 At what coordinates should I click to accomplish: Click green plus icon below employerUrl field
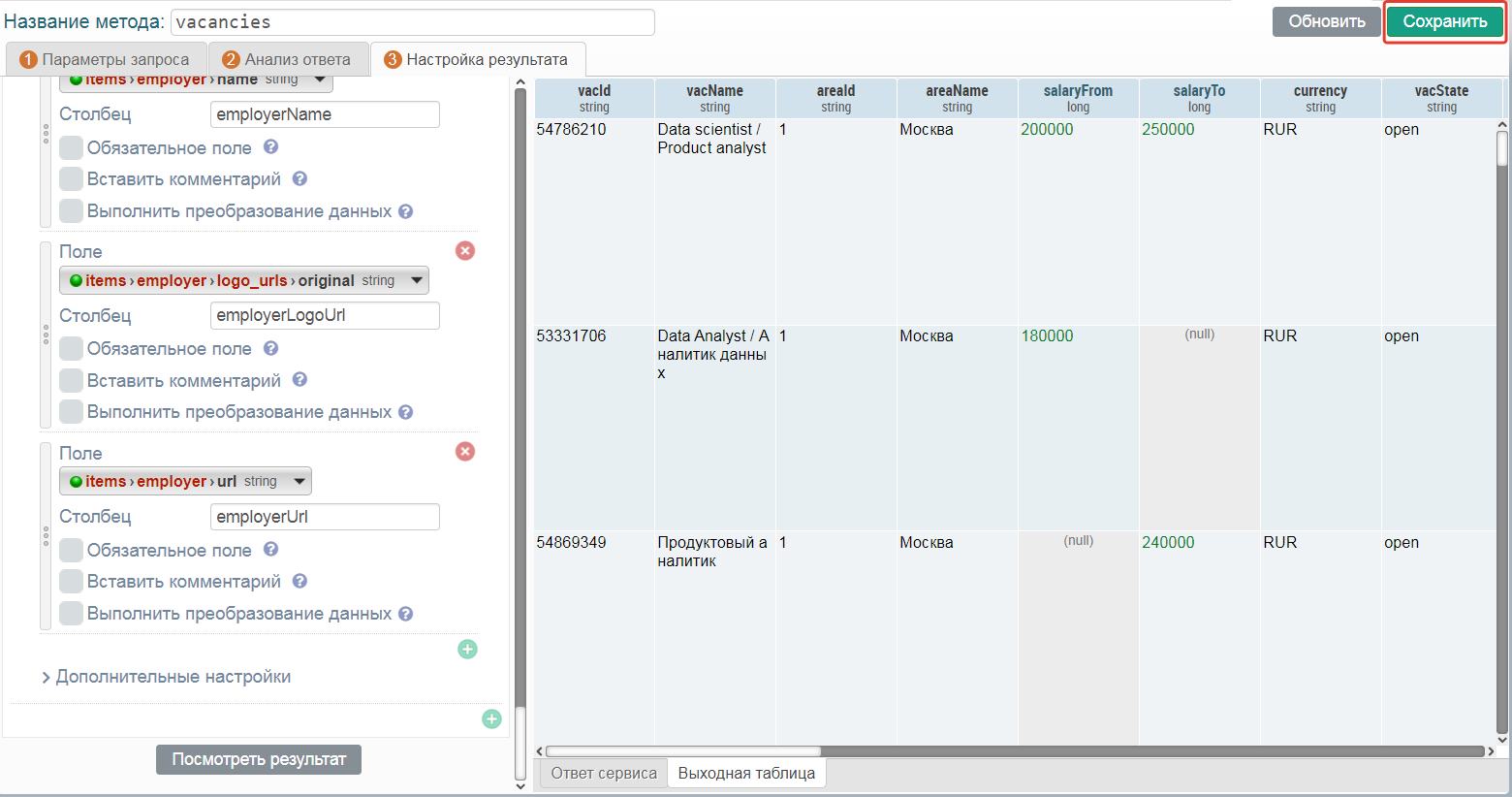point(467,650)
